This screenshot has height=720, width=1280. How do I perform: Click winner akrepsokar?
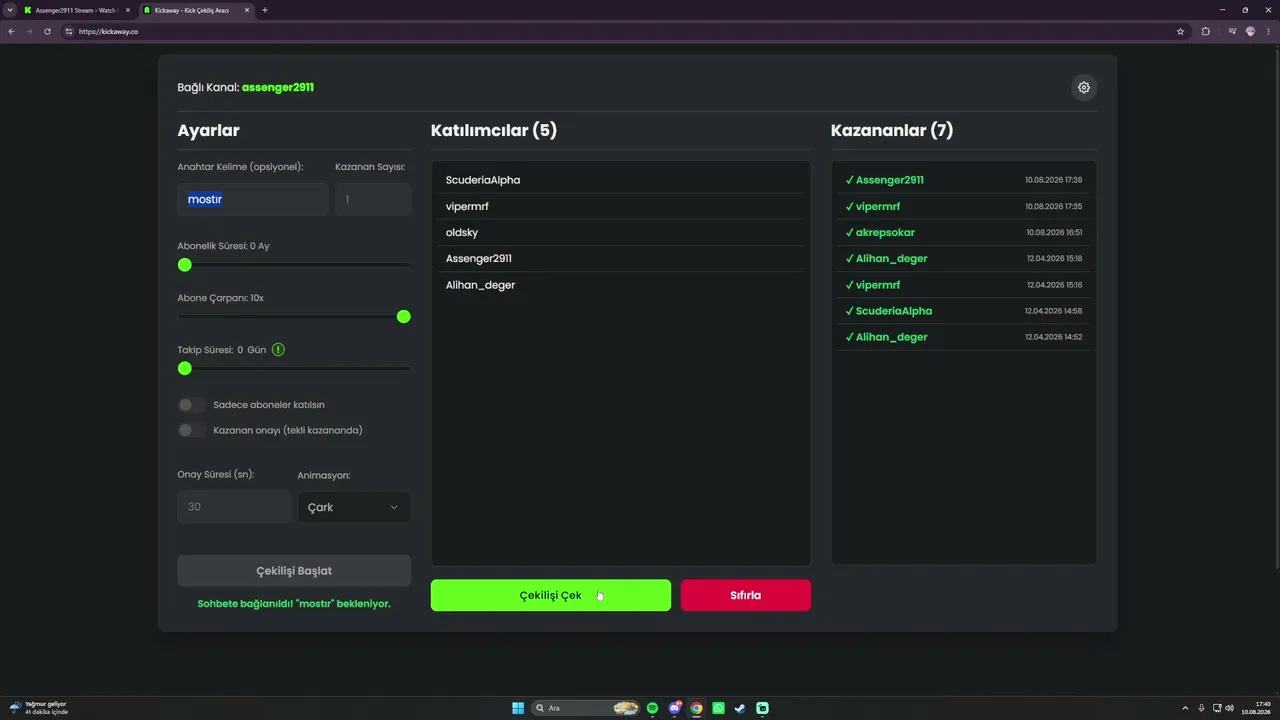(964, 232)
